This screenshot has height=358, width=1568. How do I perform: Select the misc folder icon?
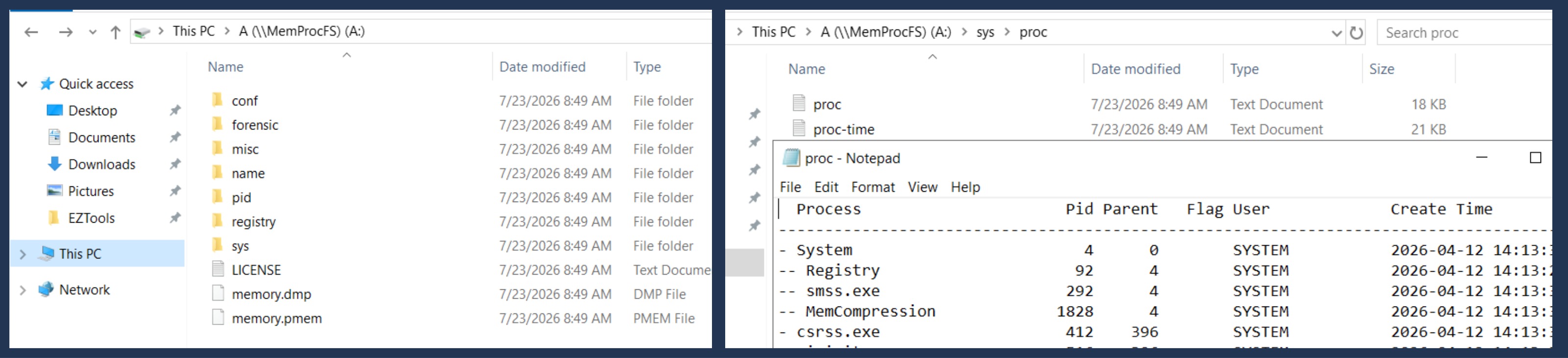(x=217, y=149)
